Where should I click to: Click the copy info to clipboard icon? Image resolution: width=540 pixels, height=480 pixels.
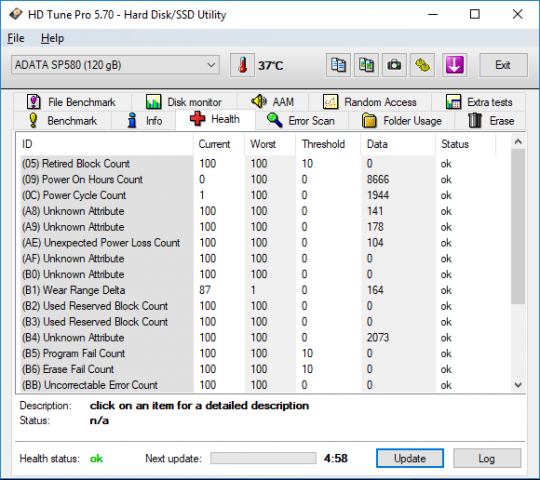coord(338,65)
